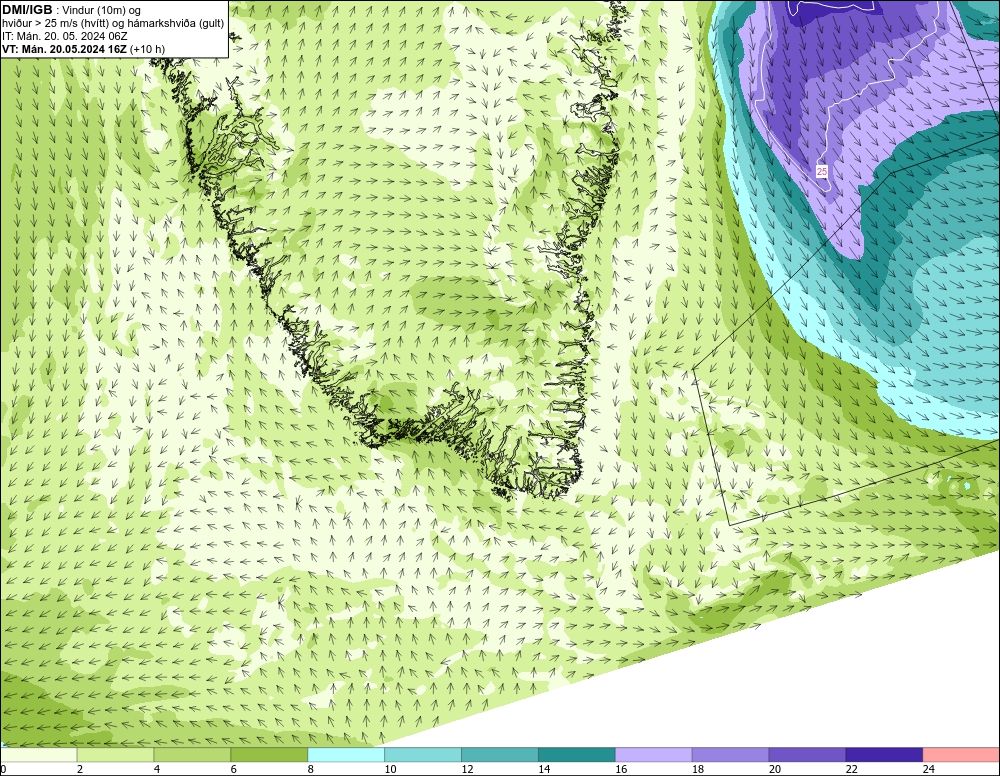
Task: Click the legend scale number "10"
Action: tap(390, 769)
